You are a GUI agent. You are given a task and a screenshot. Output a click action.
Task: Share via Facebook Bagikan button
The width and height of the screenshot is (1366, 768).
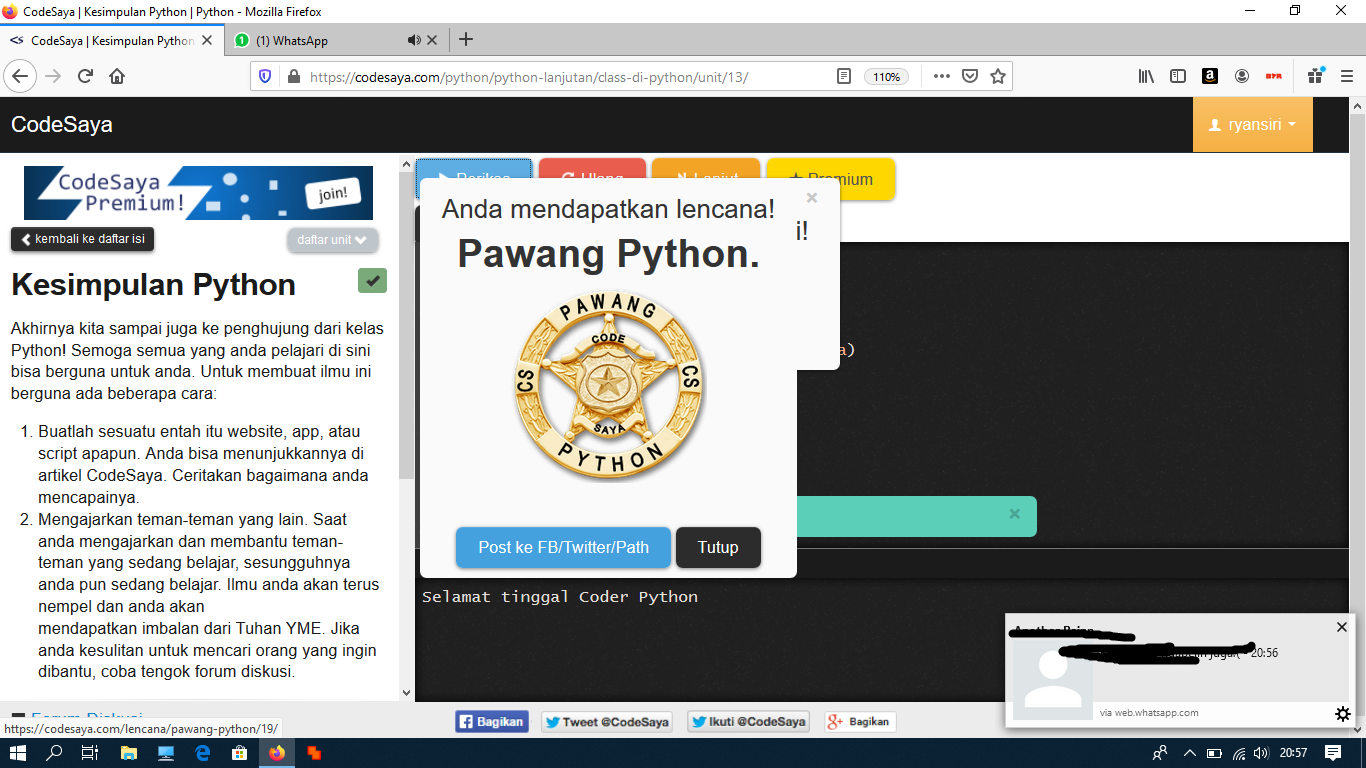pyautogui.click(x=492, y=722)
